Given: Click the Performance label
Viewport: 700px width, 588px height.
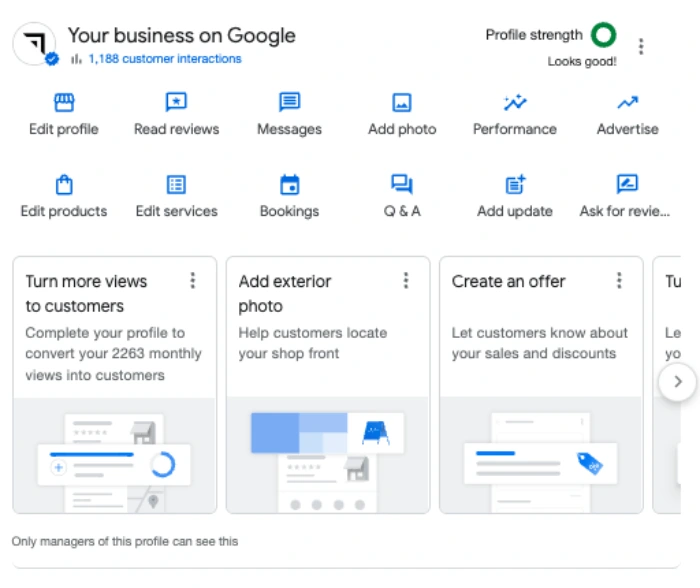Looking at the screenshot, I should (515, 129).
